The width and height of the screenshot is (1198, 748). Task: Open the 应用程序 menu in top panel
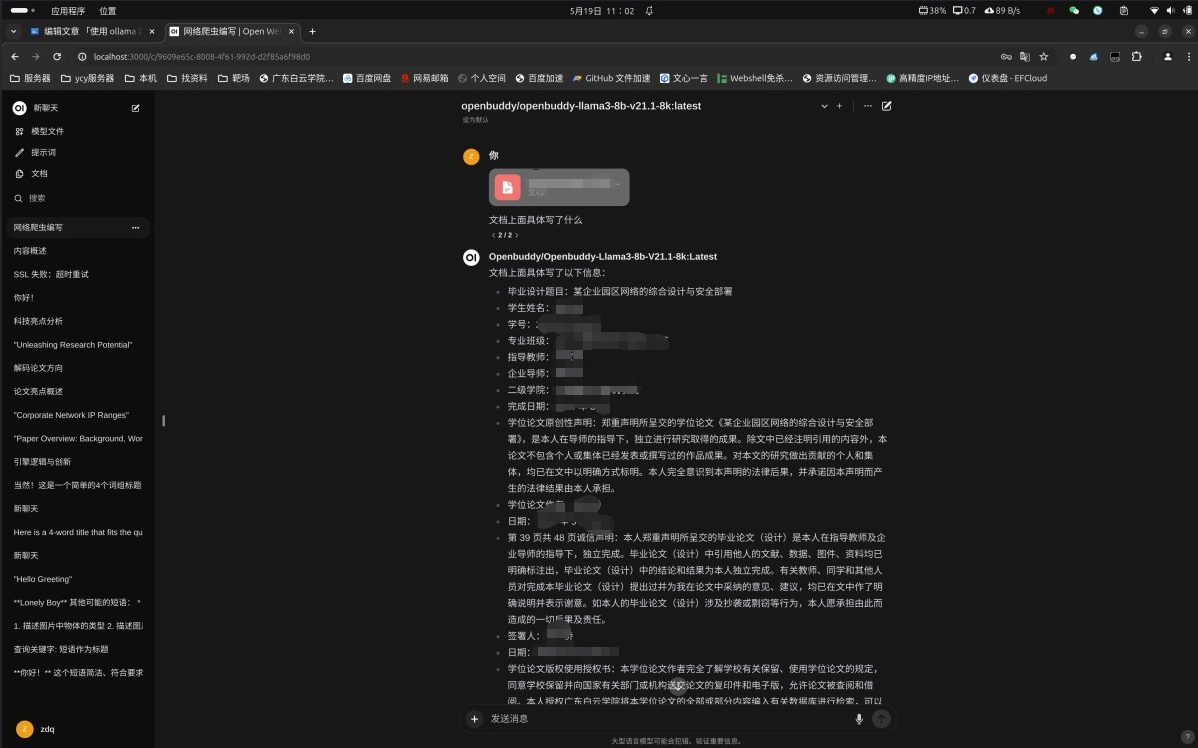pyautogui.click(x=69, y=10)
